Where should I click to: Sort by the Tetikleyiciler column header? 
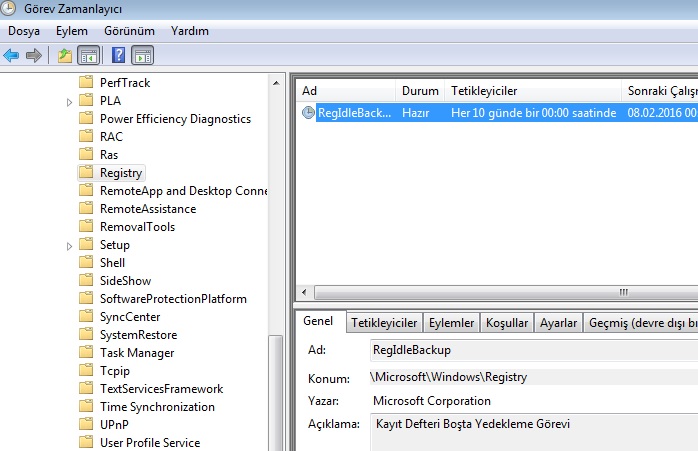pos(533,91)
